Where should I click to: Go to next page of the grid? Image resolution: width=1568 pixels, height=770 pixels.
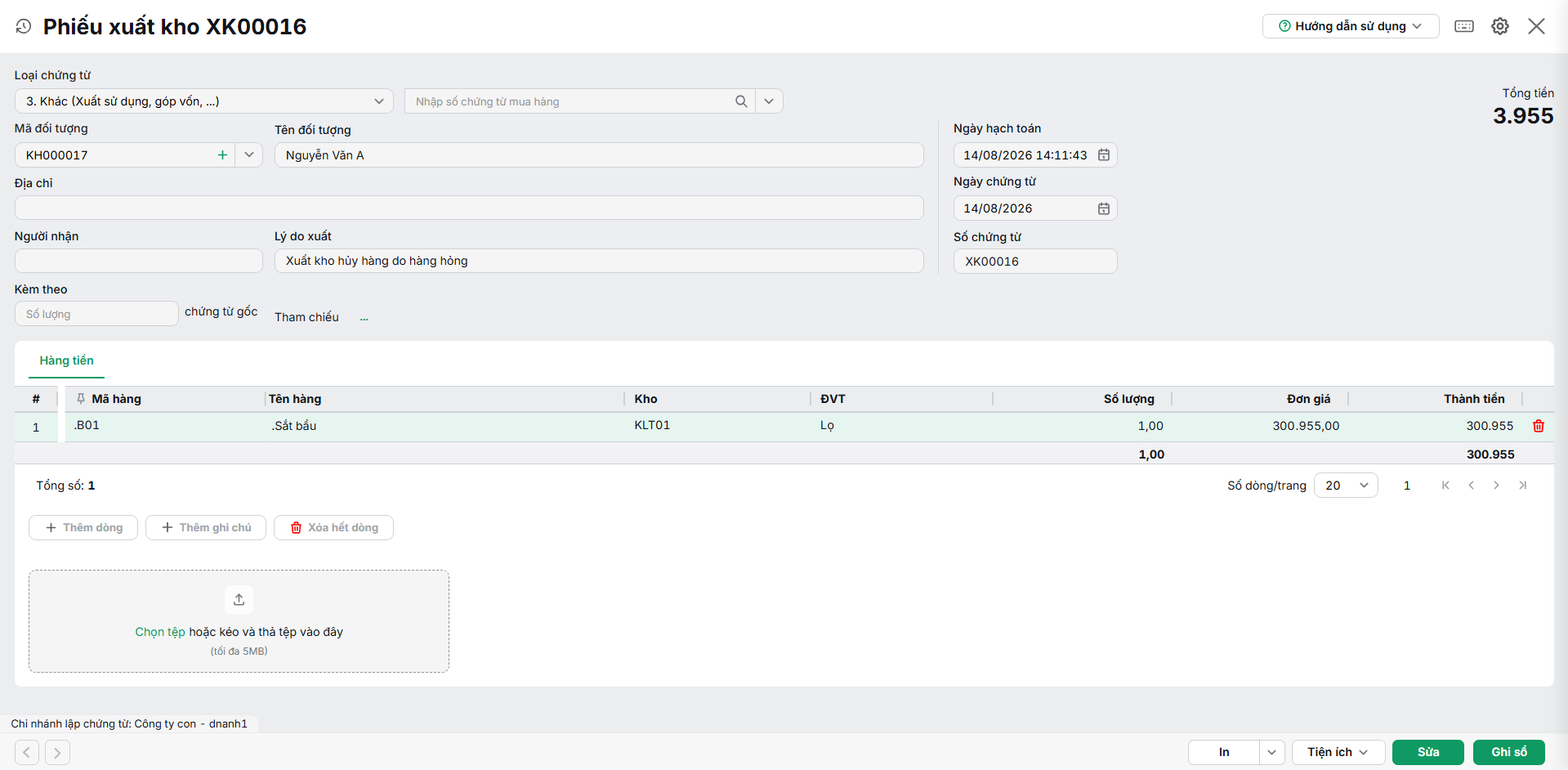tap(1496, 486)
